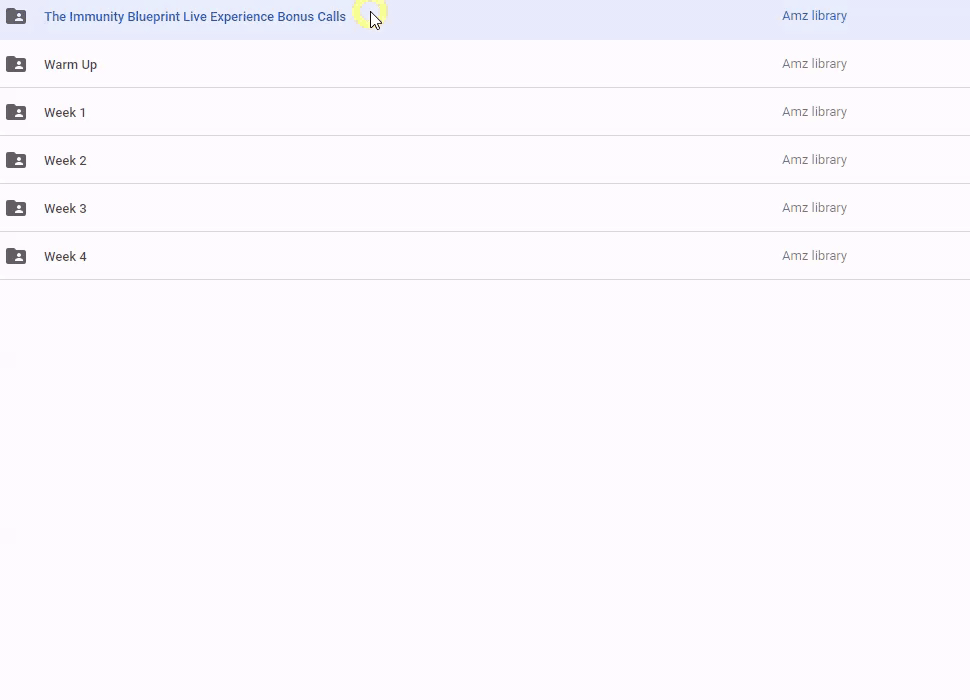Click Amz library owner beside Week 1
970x700 pixels.
pyautogui.click(x=814, y=112)
